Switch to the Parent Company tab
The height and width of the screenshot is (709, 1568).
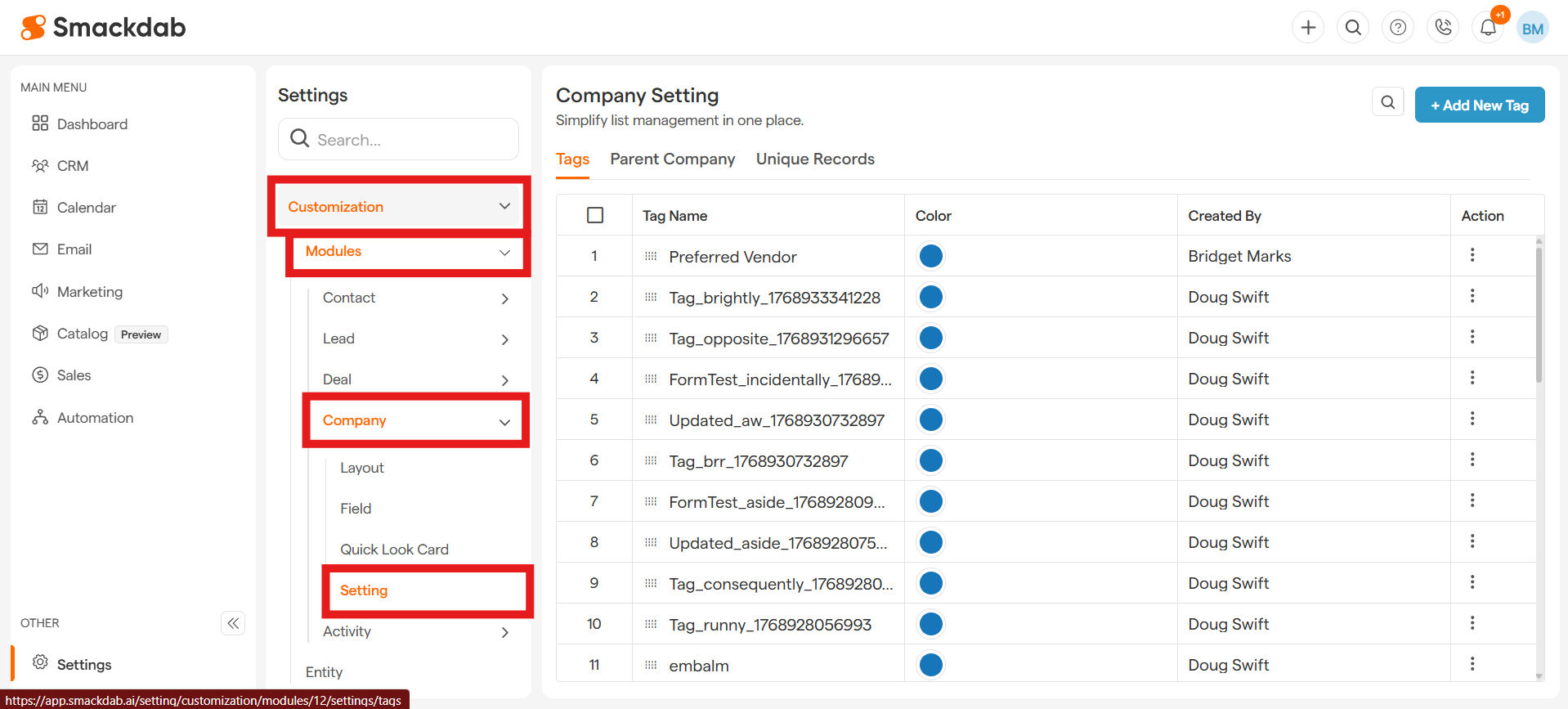[x=672, y=159]
